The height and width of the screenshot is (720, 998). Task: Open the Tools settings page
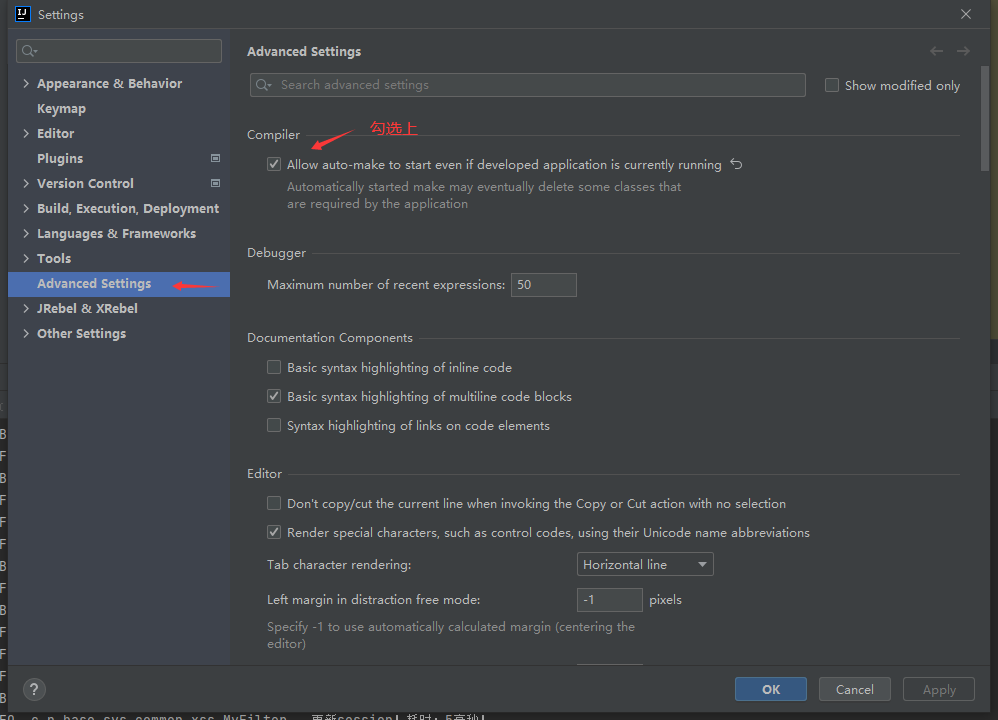point(54,258)
